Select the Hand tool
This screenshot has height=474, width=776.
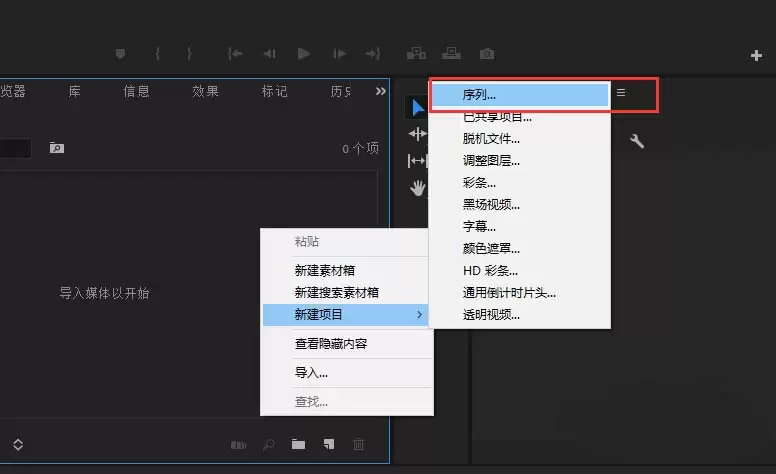pos(418,187)
